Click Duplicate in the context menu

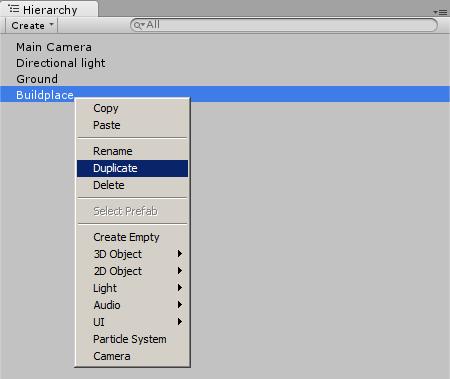[x=132, y=168]
